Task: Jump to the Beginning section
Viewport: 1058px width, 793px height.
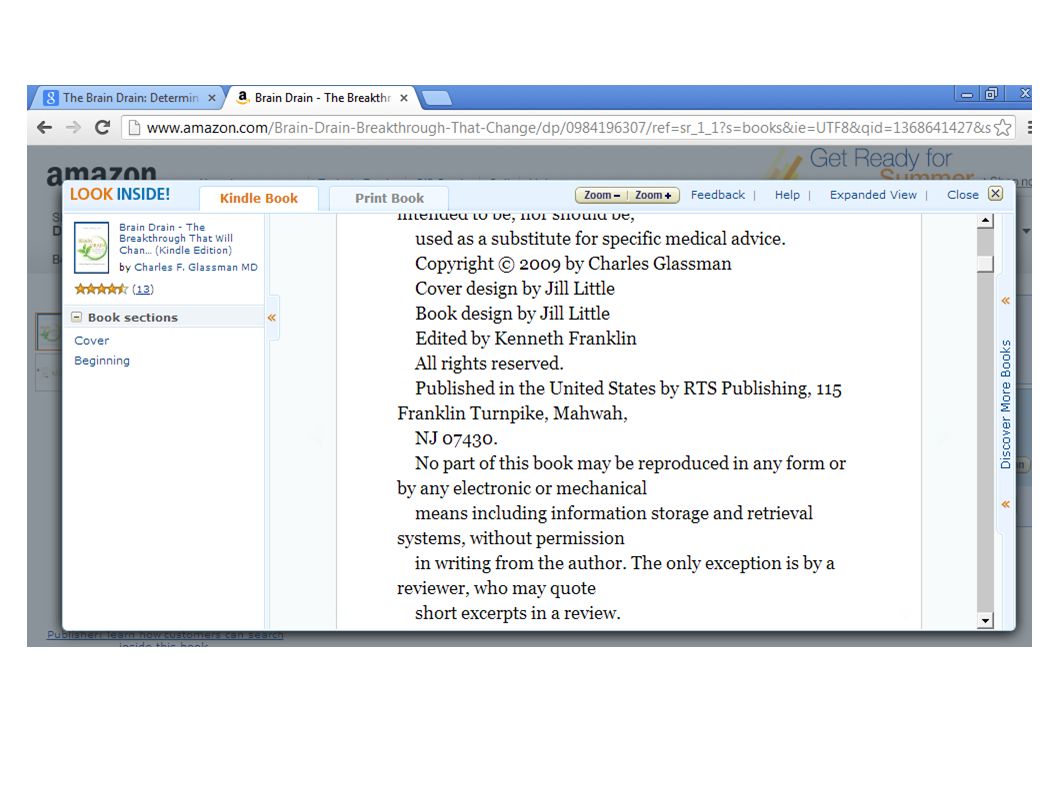Action: coord(102,360)
